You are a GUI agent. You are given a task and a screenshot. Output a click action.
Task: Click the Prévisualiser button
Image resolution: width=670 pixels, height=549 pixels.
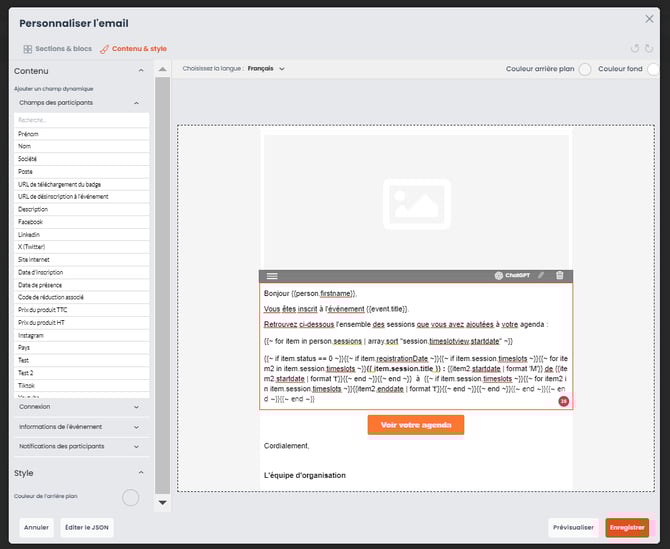click(573, 527)
